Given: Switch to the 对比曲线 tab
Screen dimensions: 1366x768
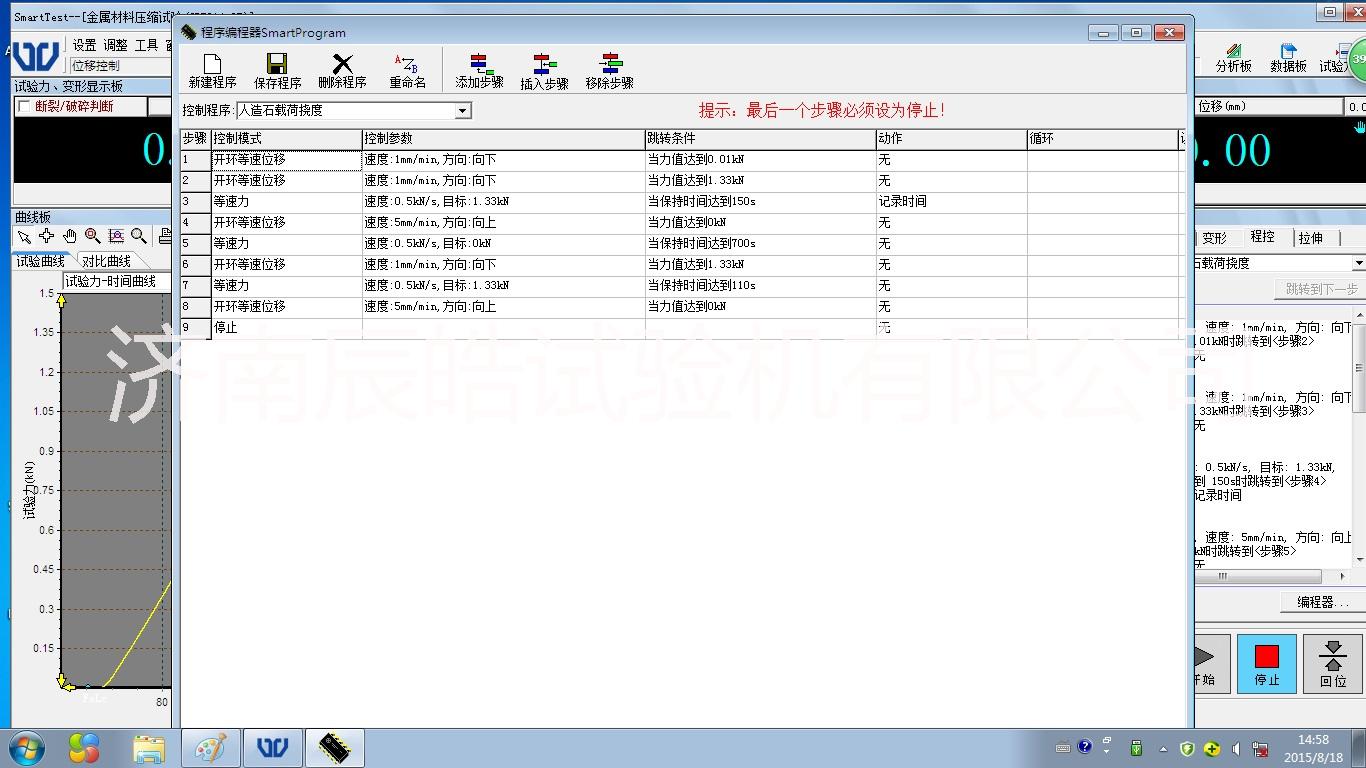Looking at the screenshot, I should coord(106,261).
